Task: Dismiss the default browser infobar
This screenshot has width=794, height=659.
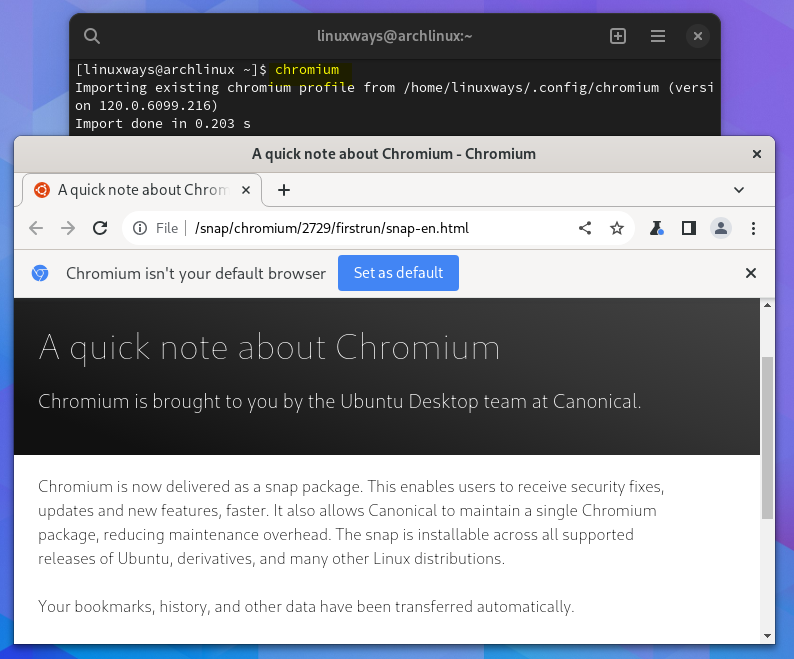Action: click(x=750, y=273)
